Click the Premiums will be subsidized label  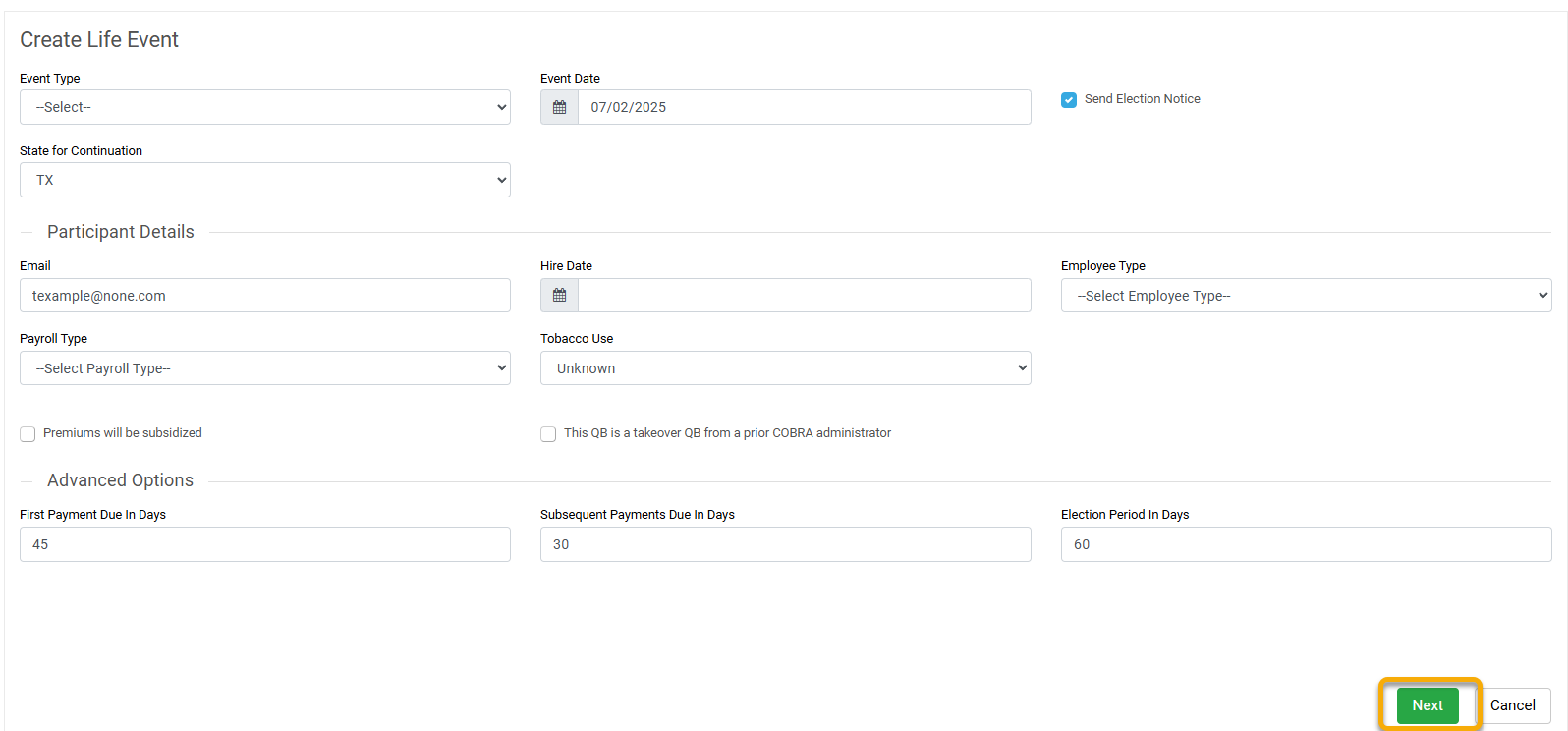tap(123, 433)
